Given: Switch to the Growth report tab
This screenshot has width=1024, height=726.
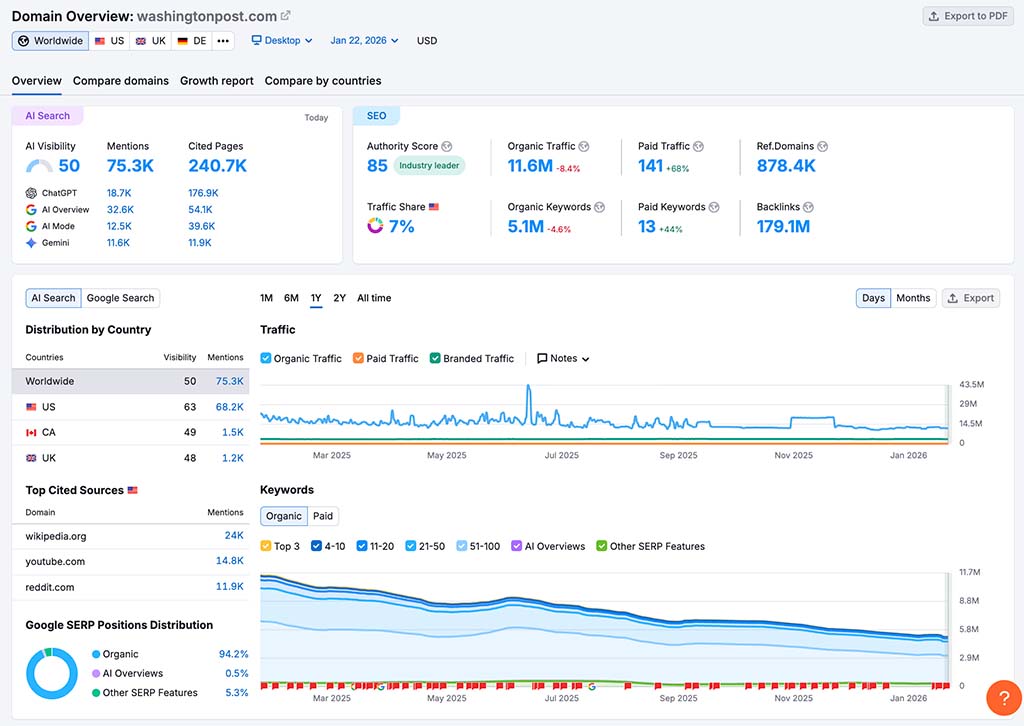Looking at the screenshot, I should pos(216,81).
